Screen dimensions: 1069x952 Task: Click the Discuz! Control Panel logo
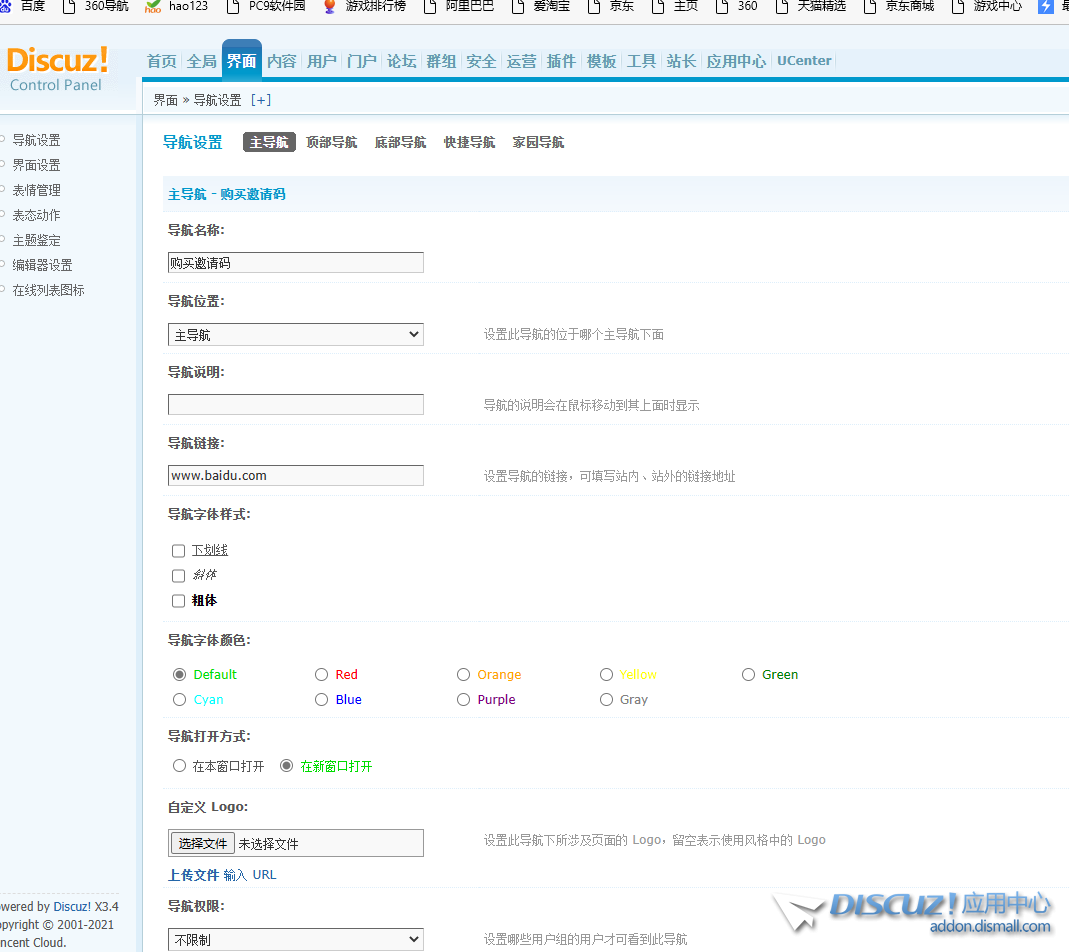coord(57,68)
